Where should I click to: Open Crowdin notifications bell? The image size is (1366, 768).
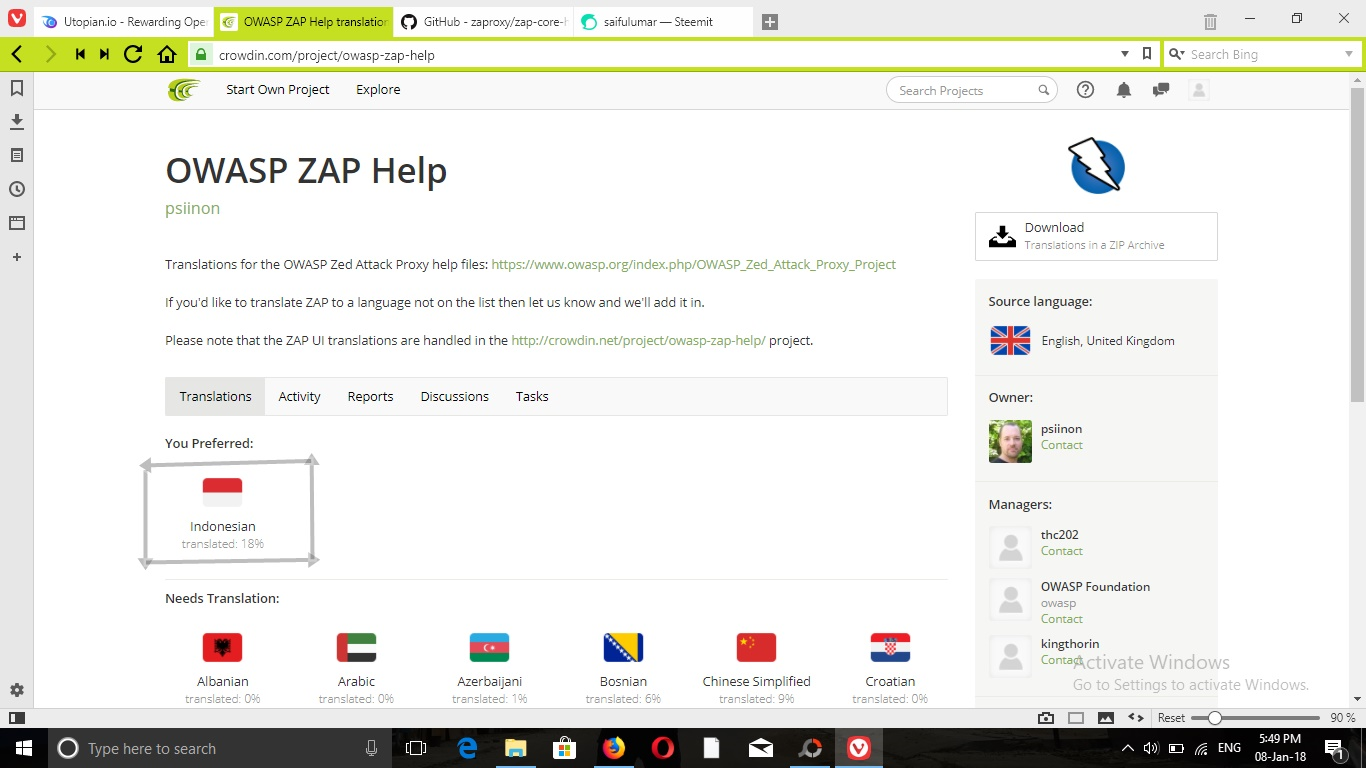click(1124, 90)
